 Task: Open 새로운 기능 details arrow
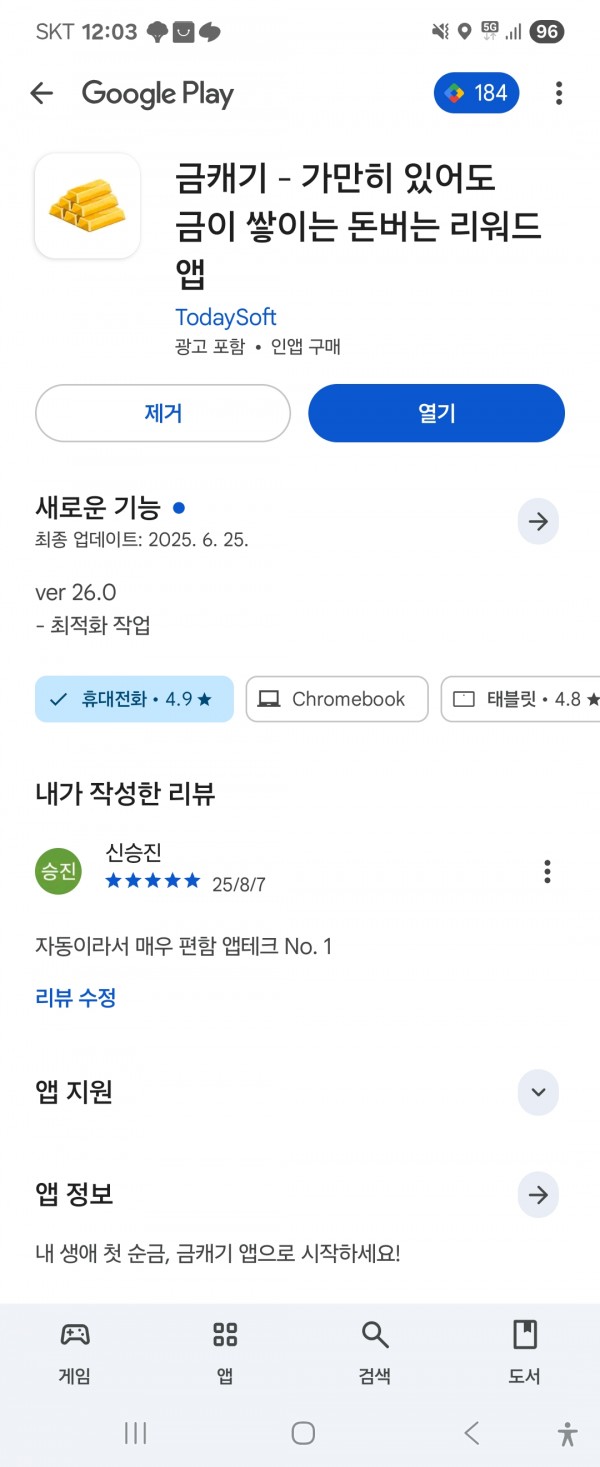pos(538,521)
